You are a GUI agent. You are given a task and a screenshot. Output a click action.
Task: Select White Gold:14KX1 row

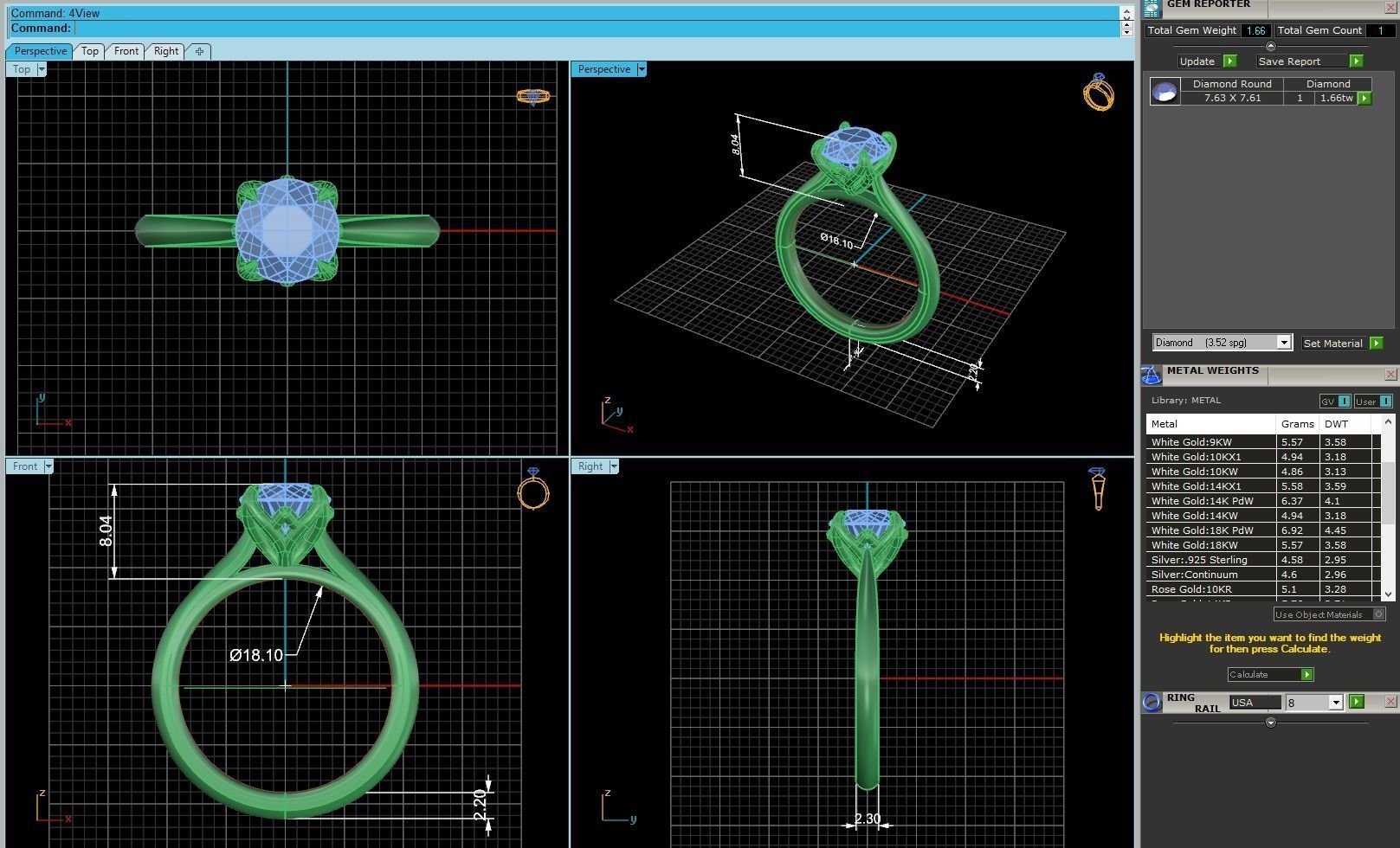[x=1262, y=486]
